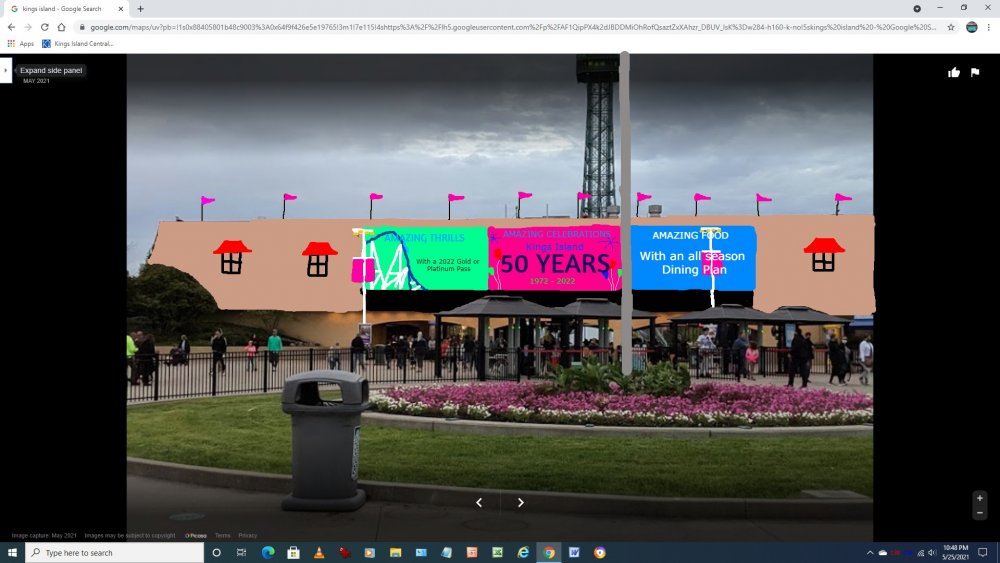Close the kings island tab
The width and height of the screenshot is (1000, 563).
point(121,9)
